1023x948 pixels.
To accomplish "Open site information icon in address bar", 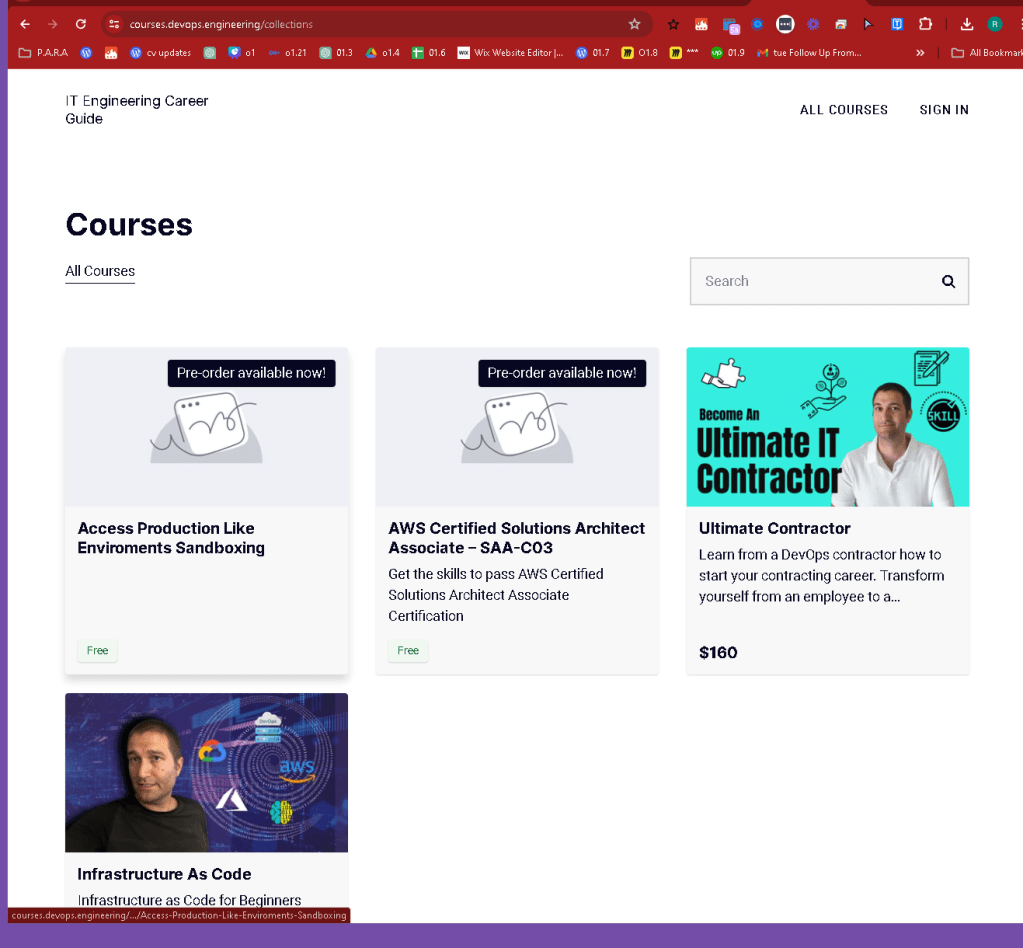I will 114,24.
